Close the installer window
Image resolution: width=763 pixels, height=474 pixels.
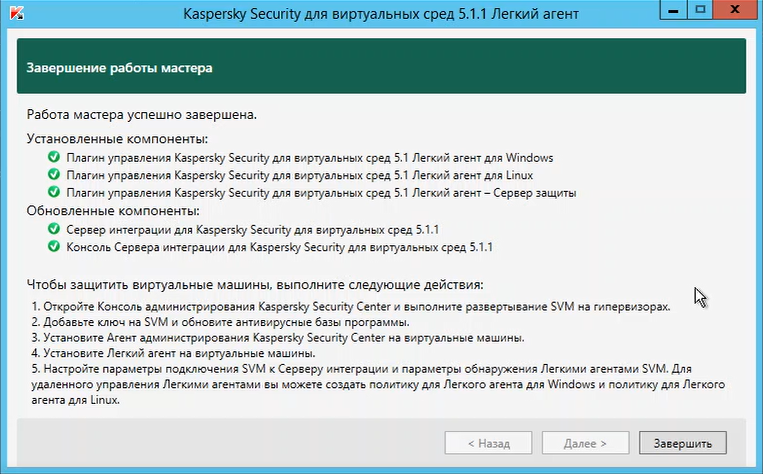[x=735, y=10]
